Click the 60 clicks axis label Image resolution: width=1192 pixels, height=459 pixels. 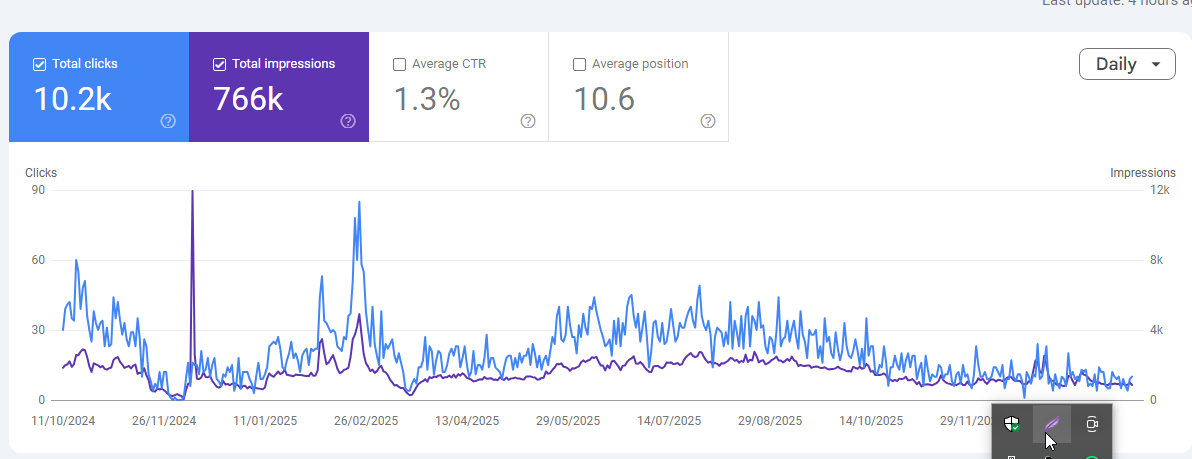(x=37, y=260)
